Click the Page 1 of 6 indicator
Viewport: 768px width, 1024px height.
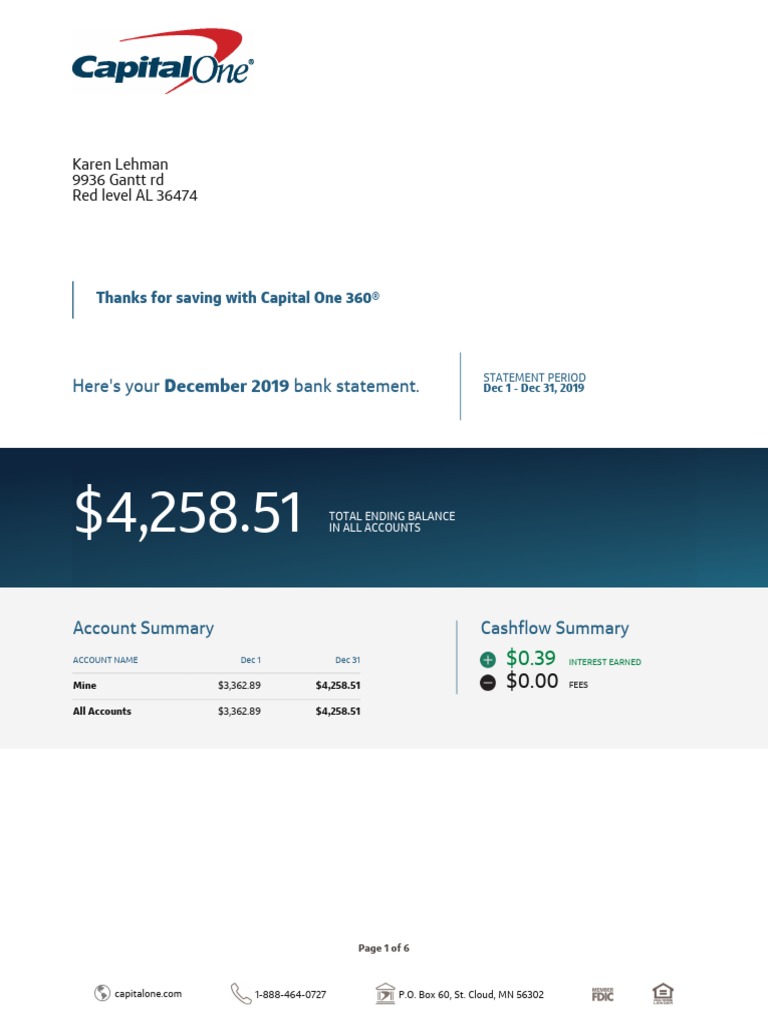coord(384,948)
